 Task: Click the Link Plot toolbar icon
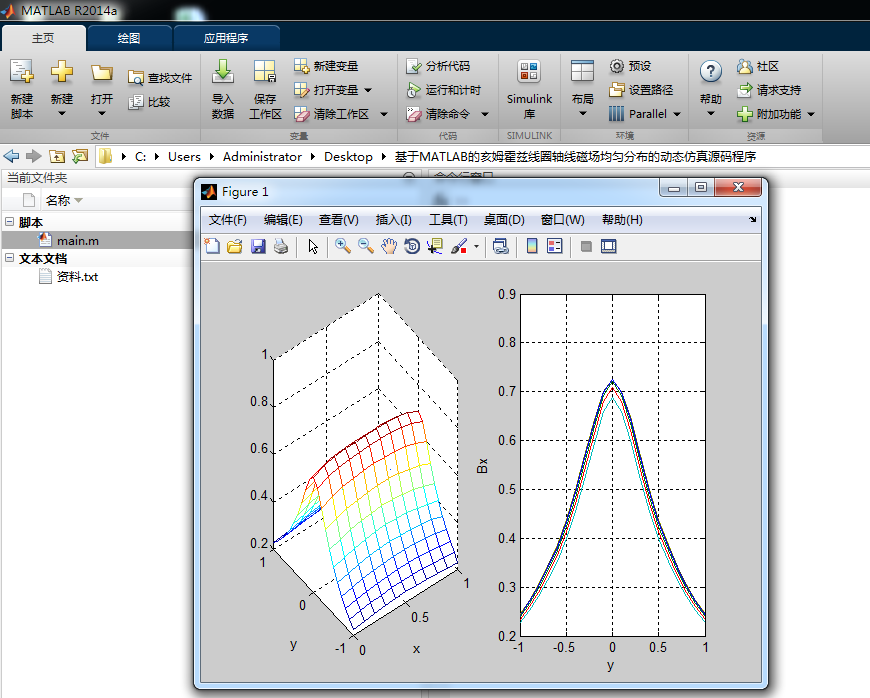tap(500, 246)
